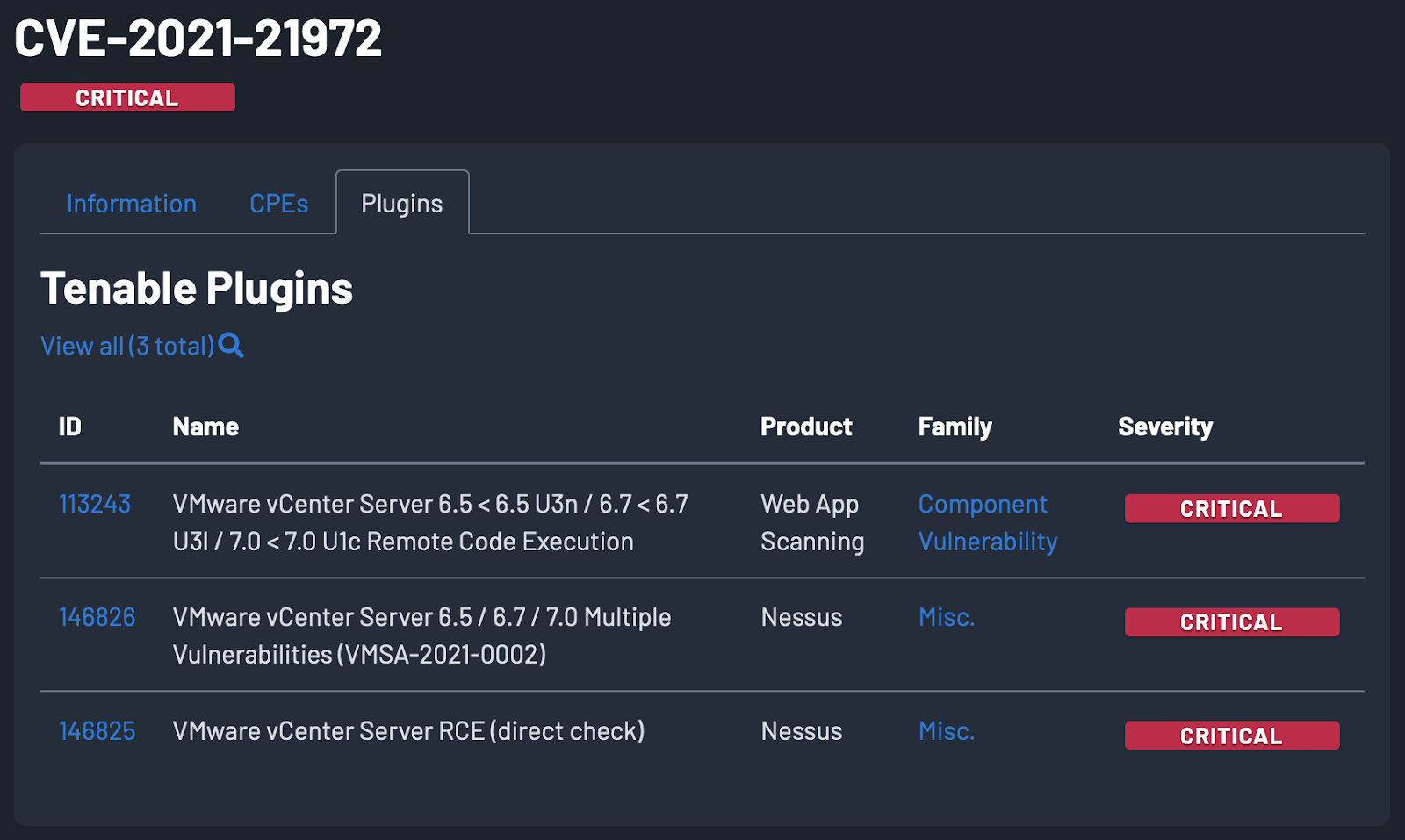
Task: Click the CRITICAL badge under CVE title
Action: coord(127,97)
